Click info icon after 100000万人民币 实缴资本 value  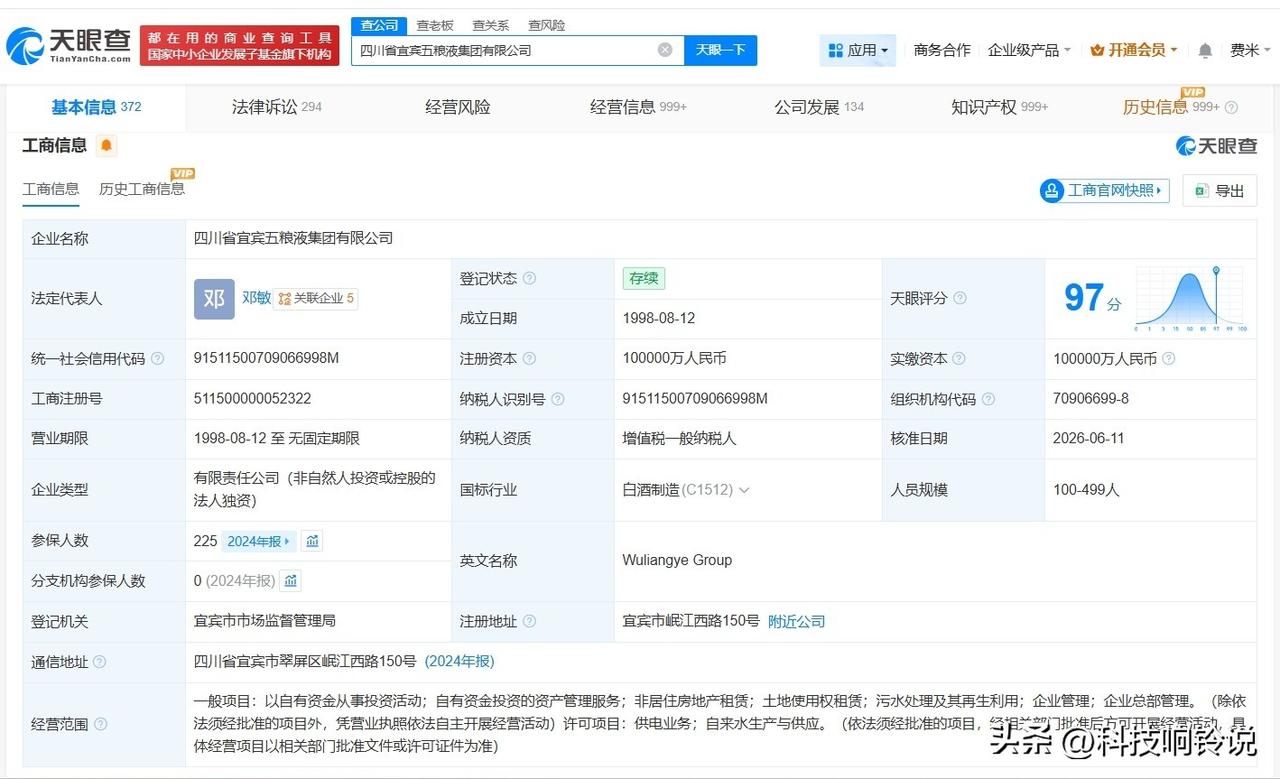pos(1168,359)
